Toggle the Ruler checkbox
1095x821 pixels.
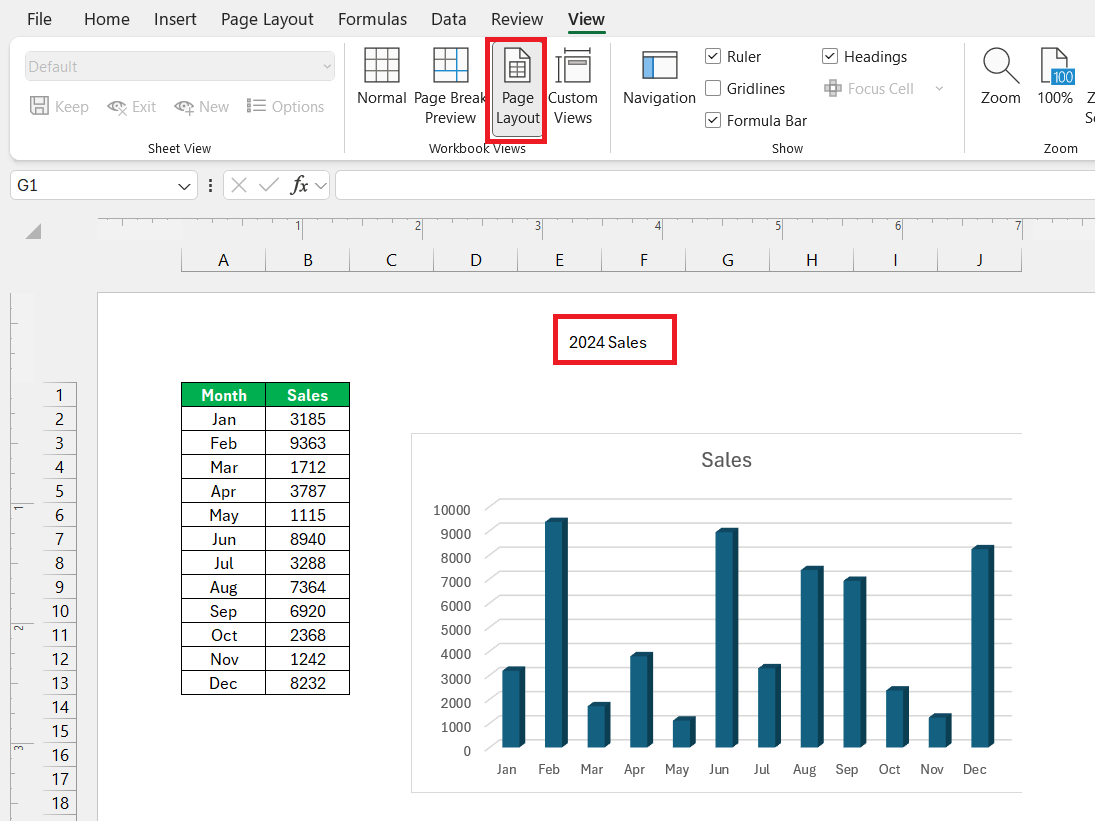click(x=713, y=57)
